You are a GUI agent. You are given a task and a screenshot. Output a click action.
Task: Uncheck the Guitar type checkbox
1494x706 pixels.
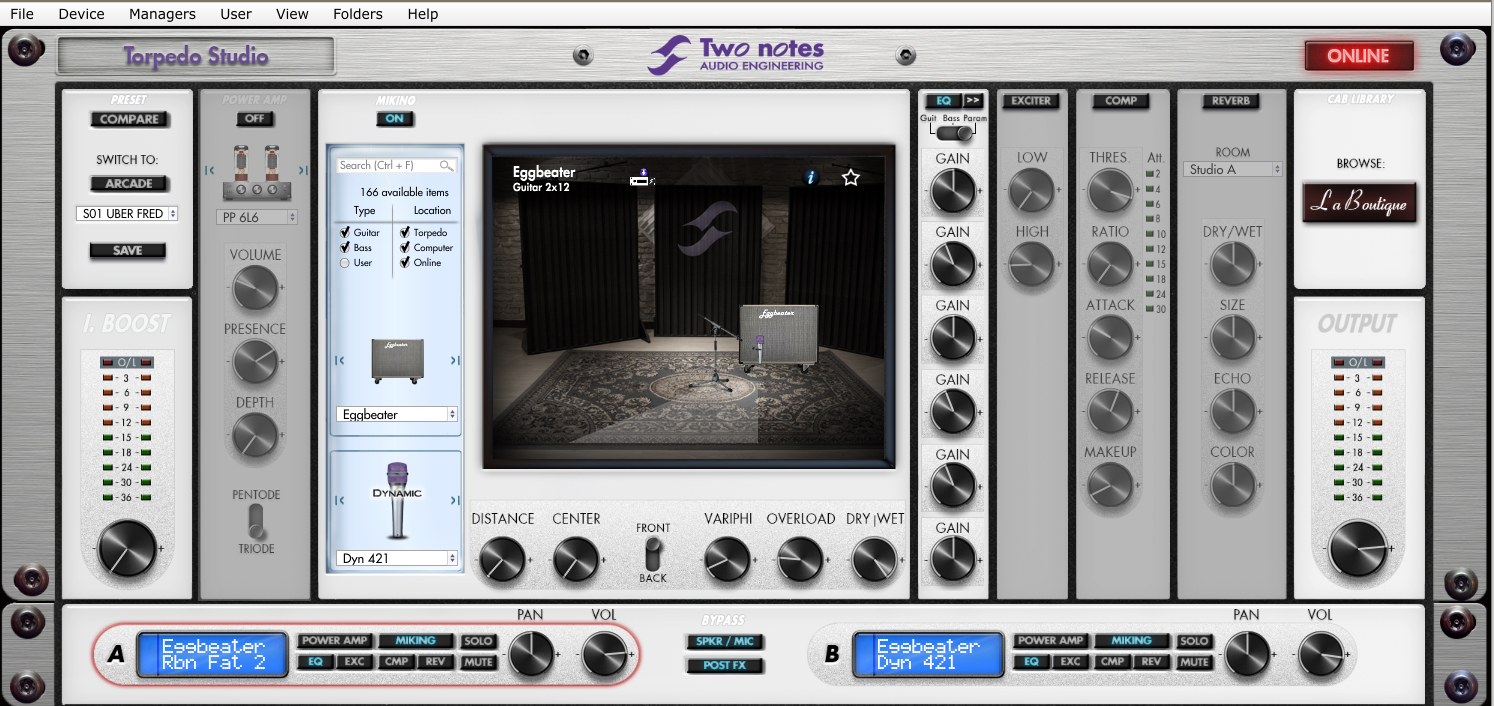coord(345,232)
